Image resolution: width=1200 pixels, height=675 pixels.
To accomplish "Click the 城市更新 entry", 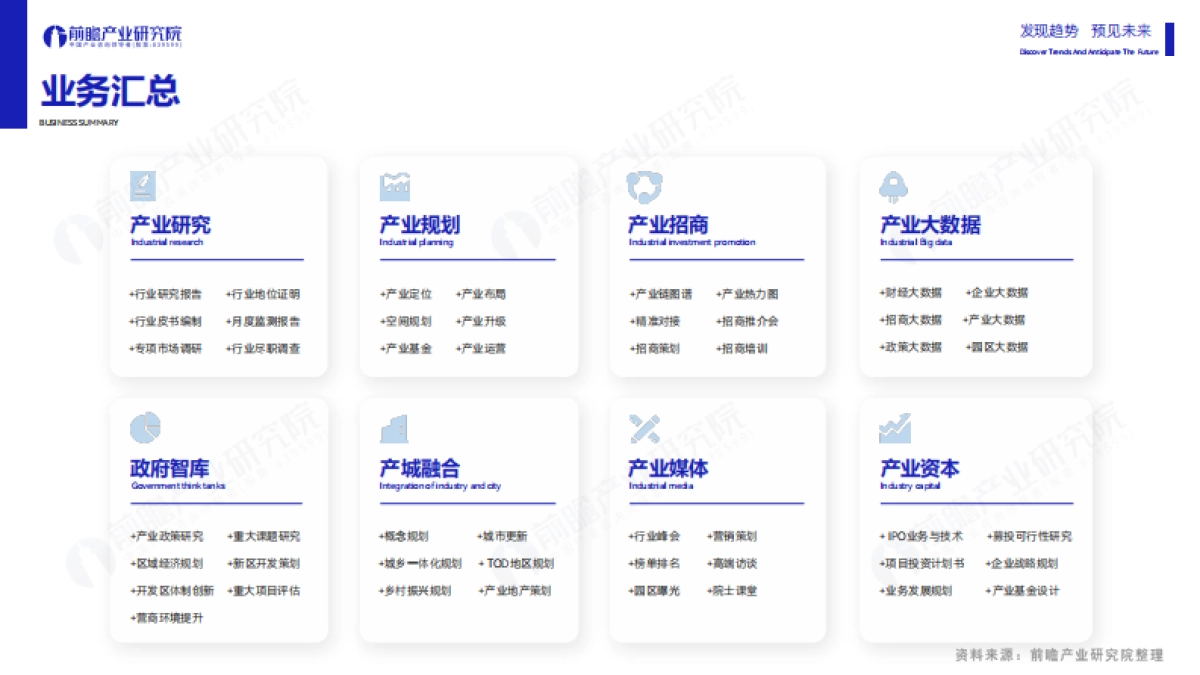I will [x=502, y=536].
